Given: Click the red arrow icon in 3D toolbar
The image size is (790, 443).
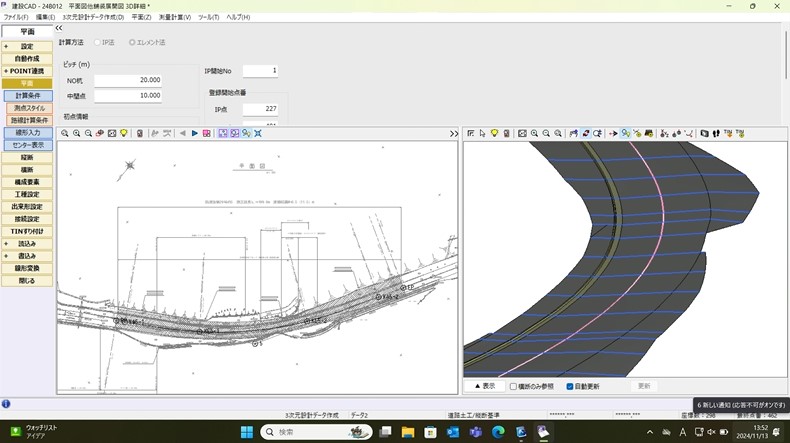Looking at the screenshot, I should pos(613,133).
